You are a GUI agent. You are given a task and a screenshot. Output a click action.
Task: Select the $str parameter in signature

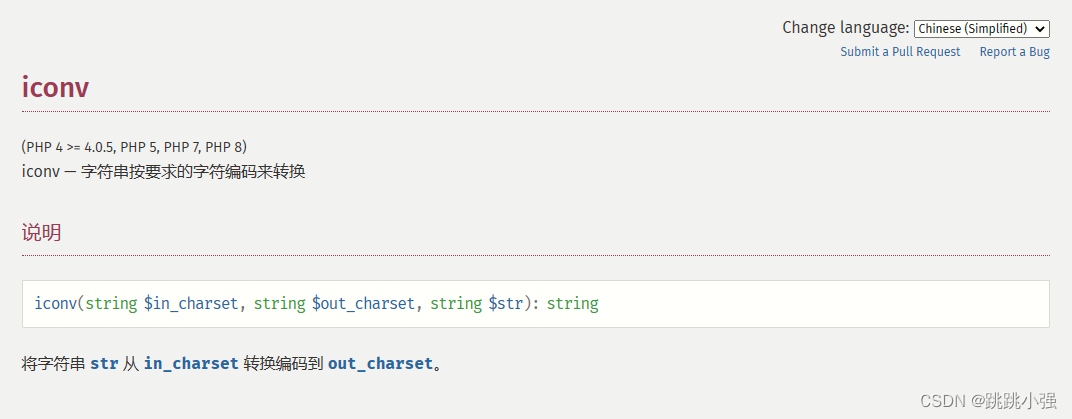[x=505, y=303]
